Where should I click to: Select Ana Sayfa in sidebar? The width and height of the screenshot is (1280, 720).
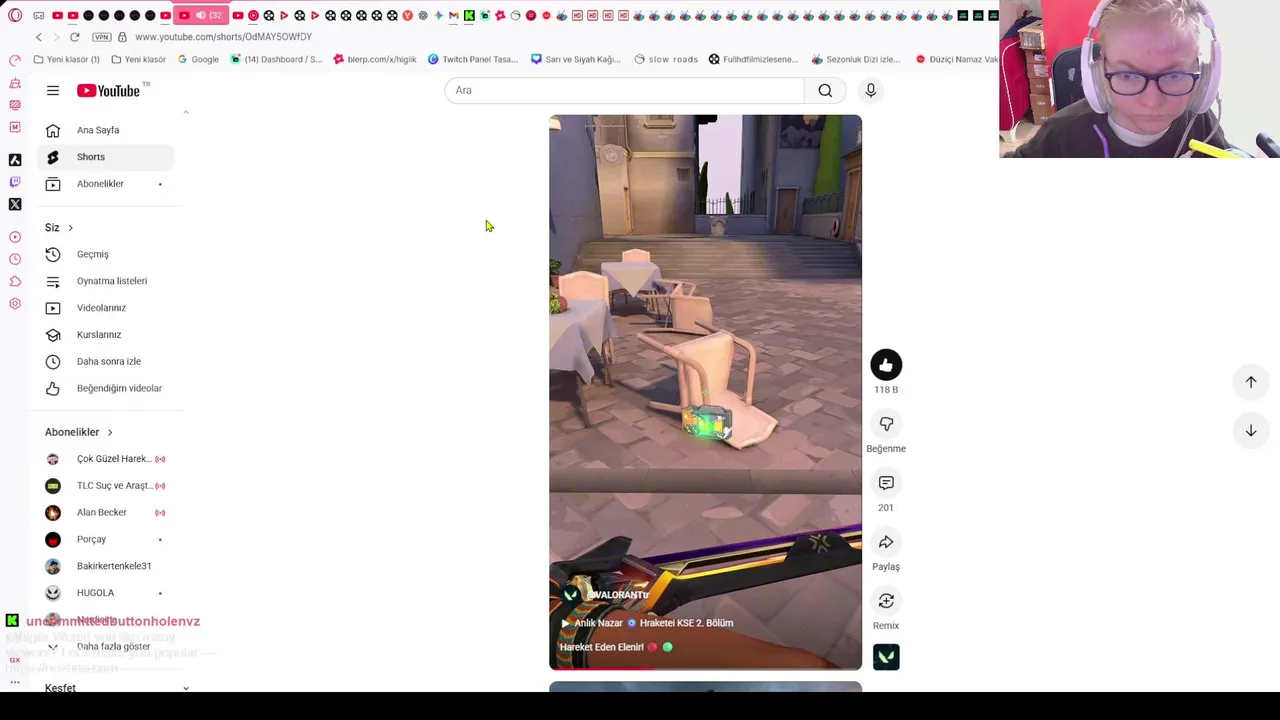pos(105,130)
